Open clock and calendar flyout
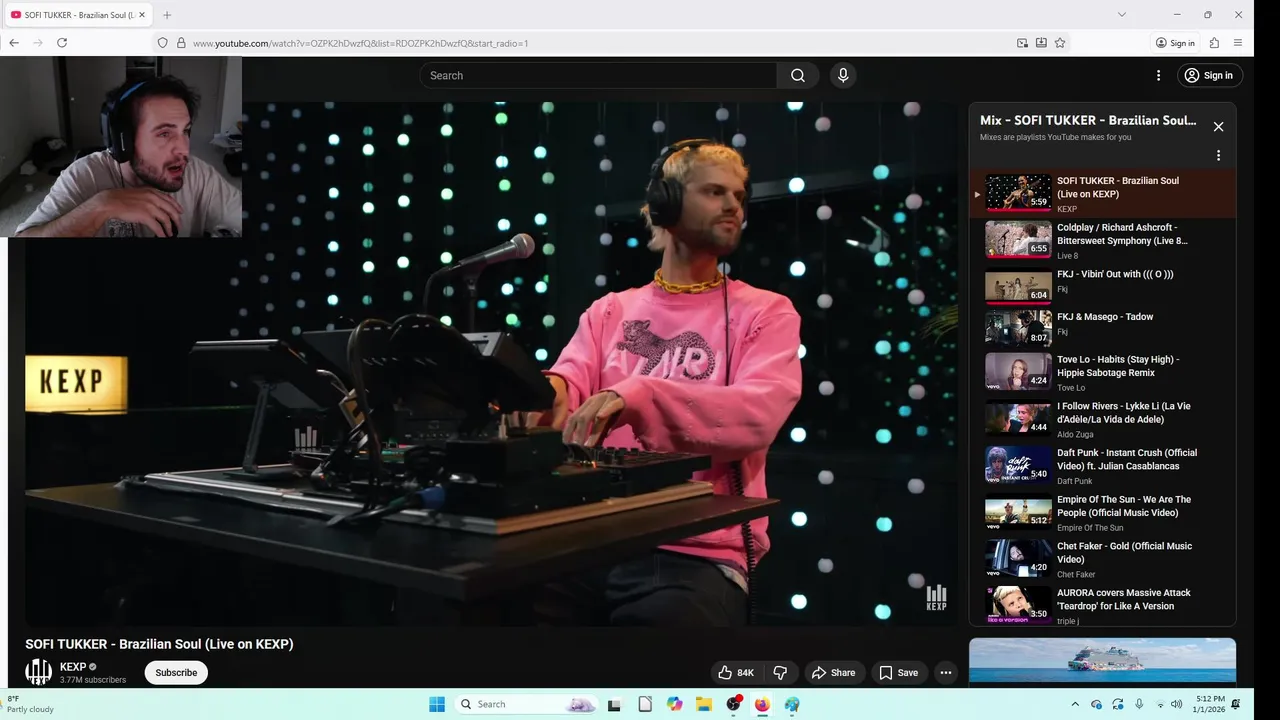Screen dimensions: 1280x720 pos(1210,704)
